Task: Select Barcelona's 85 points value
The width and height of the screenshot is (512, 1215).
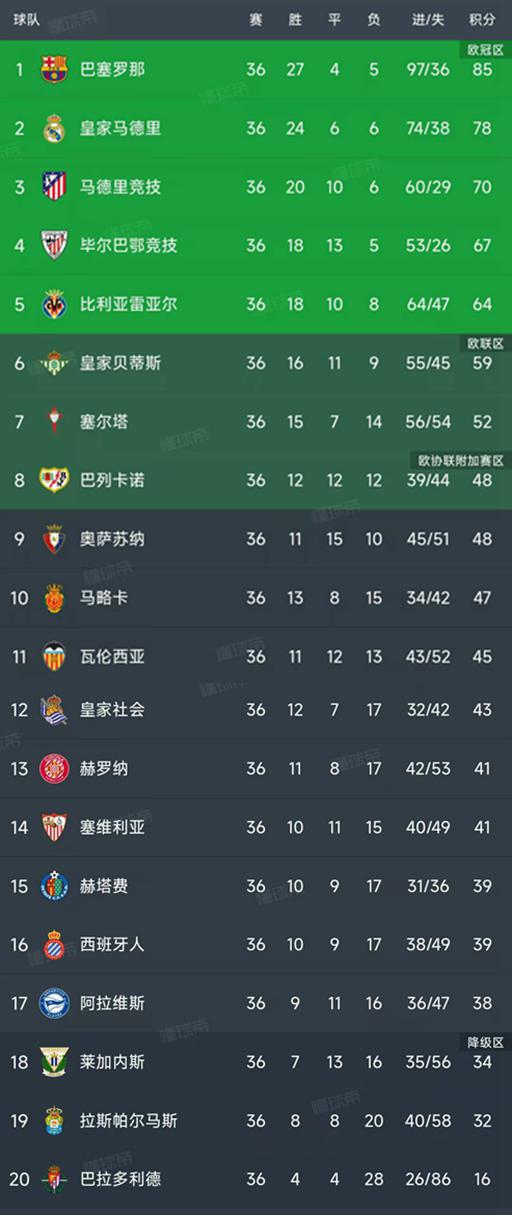Action: (x=483, y=70)
